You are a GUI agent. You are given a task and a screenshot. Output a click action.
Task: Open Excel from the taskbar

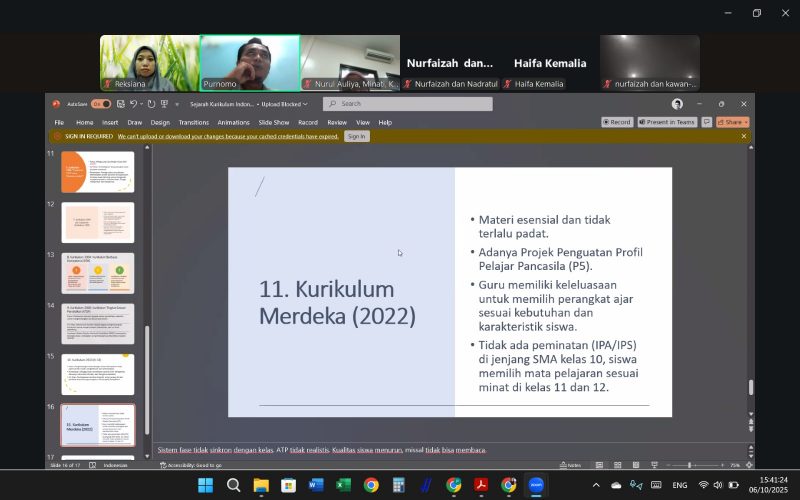343,485
